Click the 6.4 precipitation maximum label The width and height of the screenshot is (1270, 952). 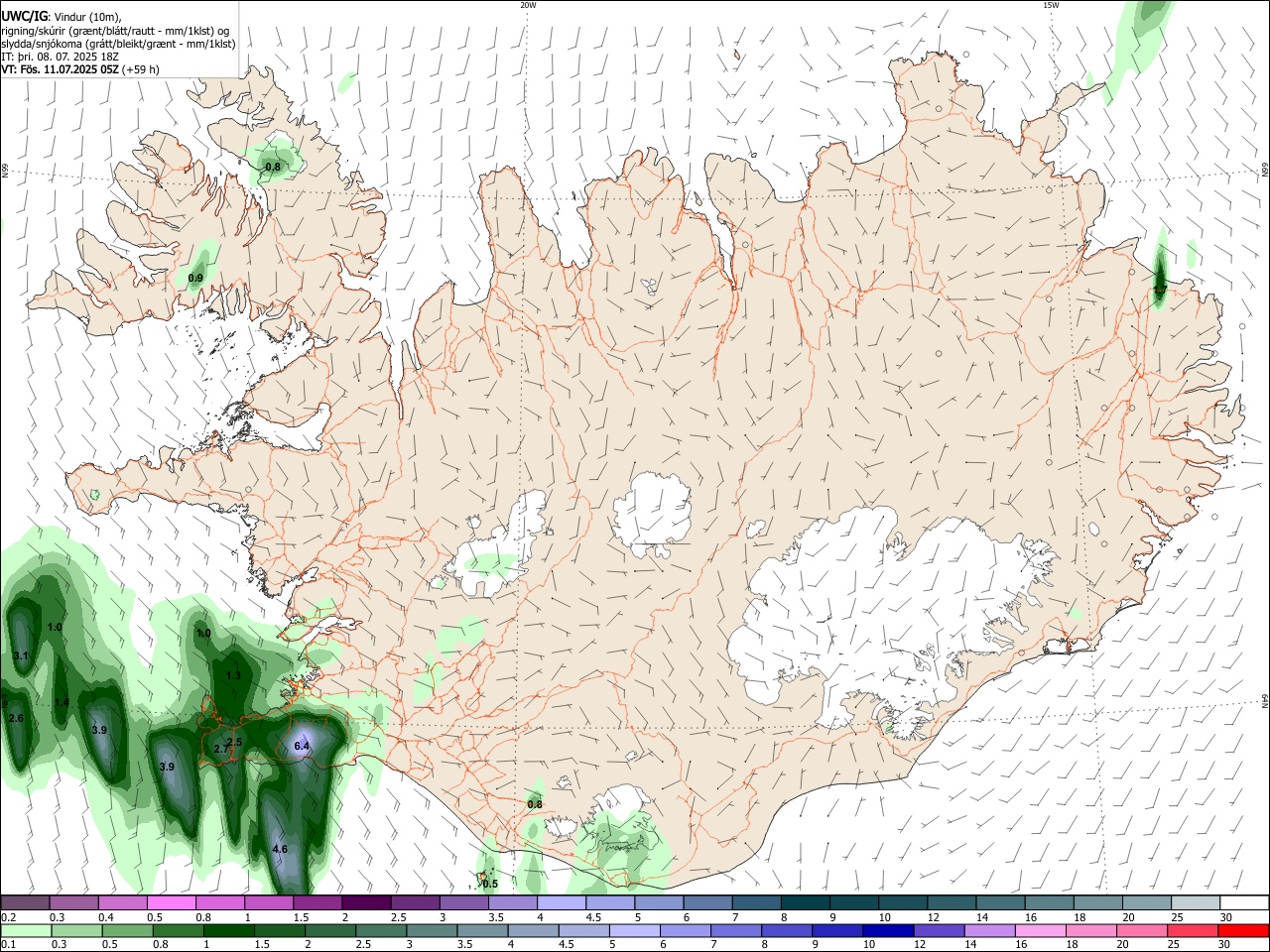303,746
